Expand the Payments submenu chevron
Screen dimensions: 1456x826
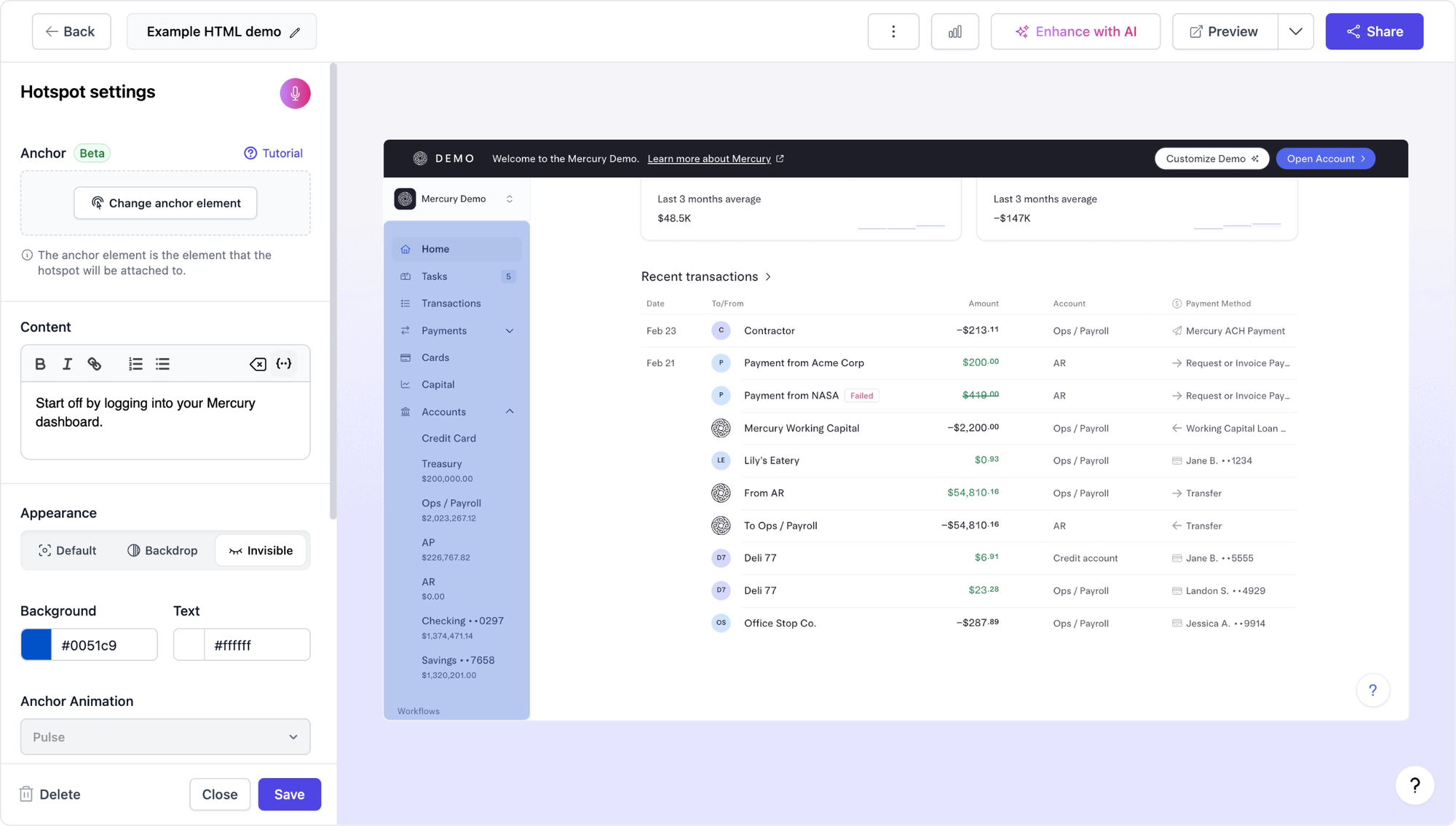click(510, 330)
